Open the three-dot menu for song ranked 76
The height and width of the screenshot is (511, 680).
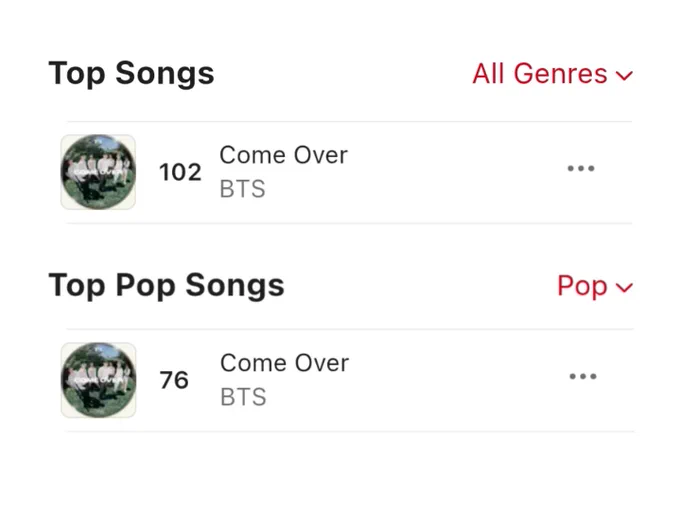pyautogui.click(x=582, y=376)
